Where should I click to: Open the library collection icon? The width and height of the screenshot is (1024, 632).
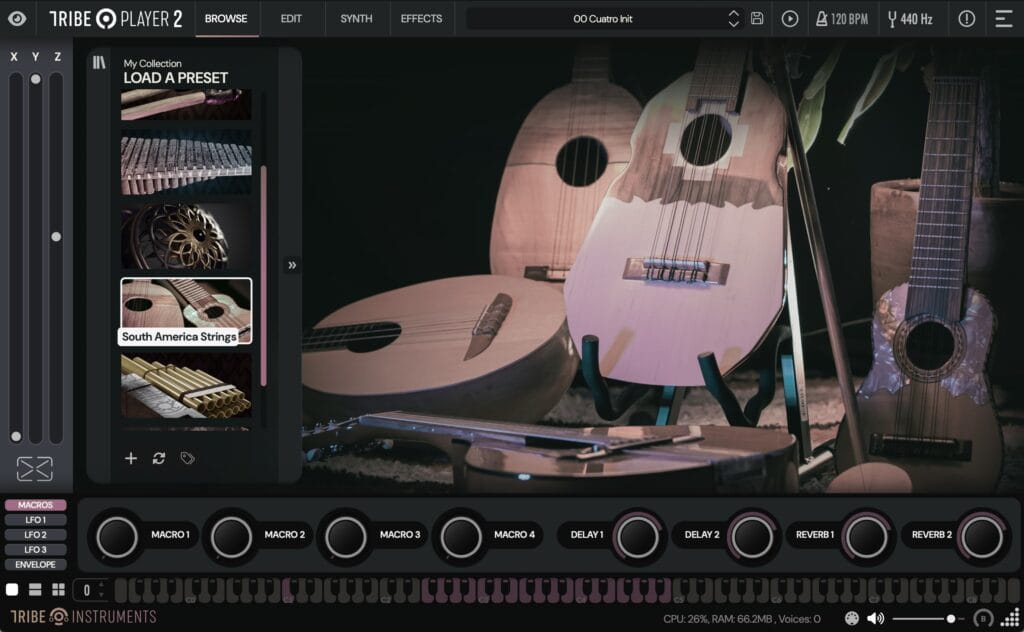[x=99, y=62]
